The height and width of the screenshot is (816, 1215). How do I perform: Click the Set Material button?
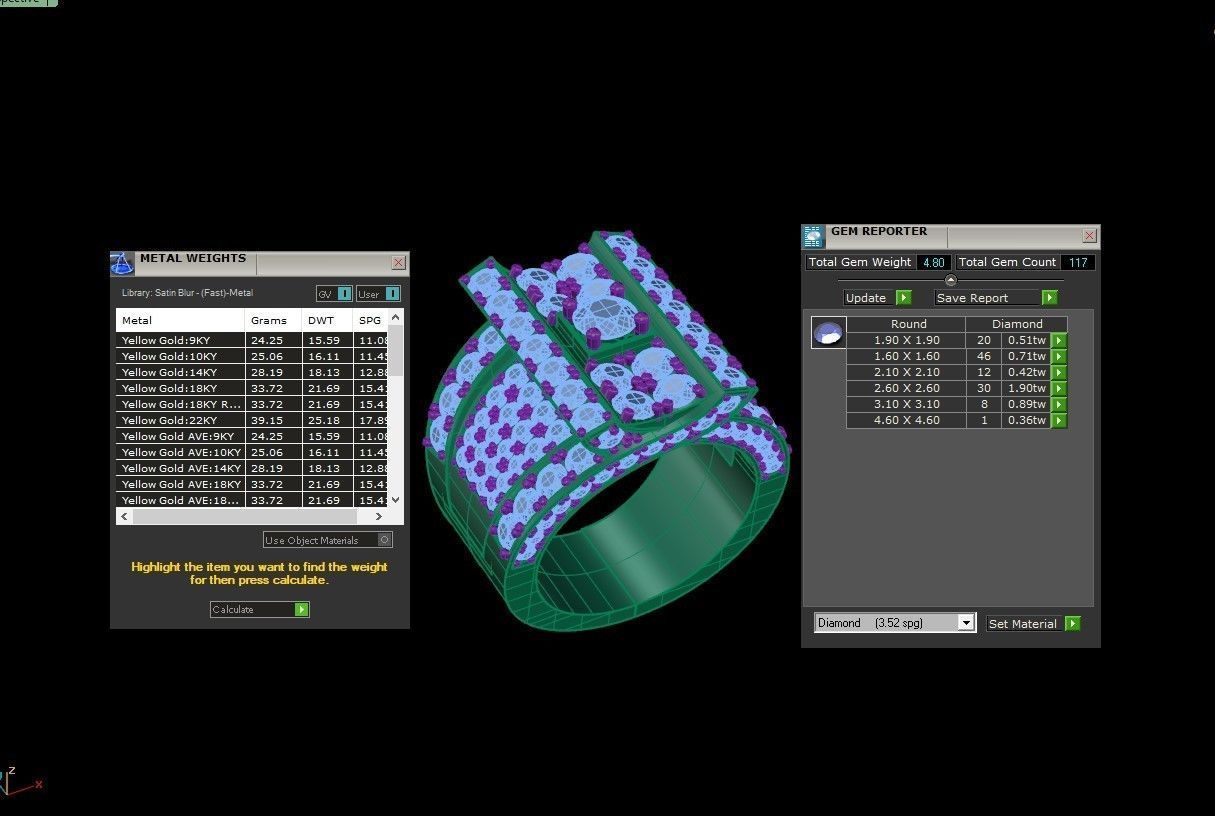(x=1033, y=623)
